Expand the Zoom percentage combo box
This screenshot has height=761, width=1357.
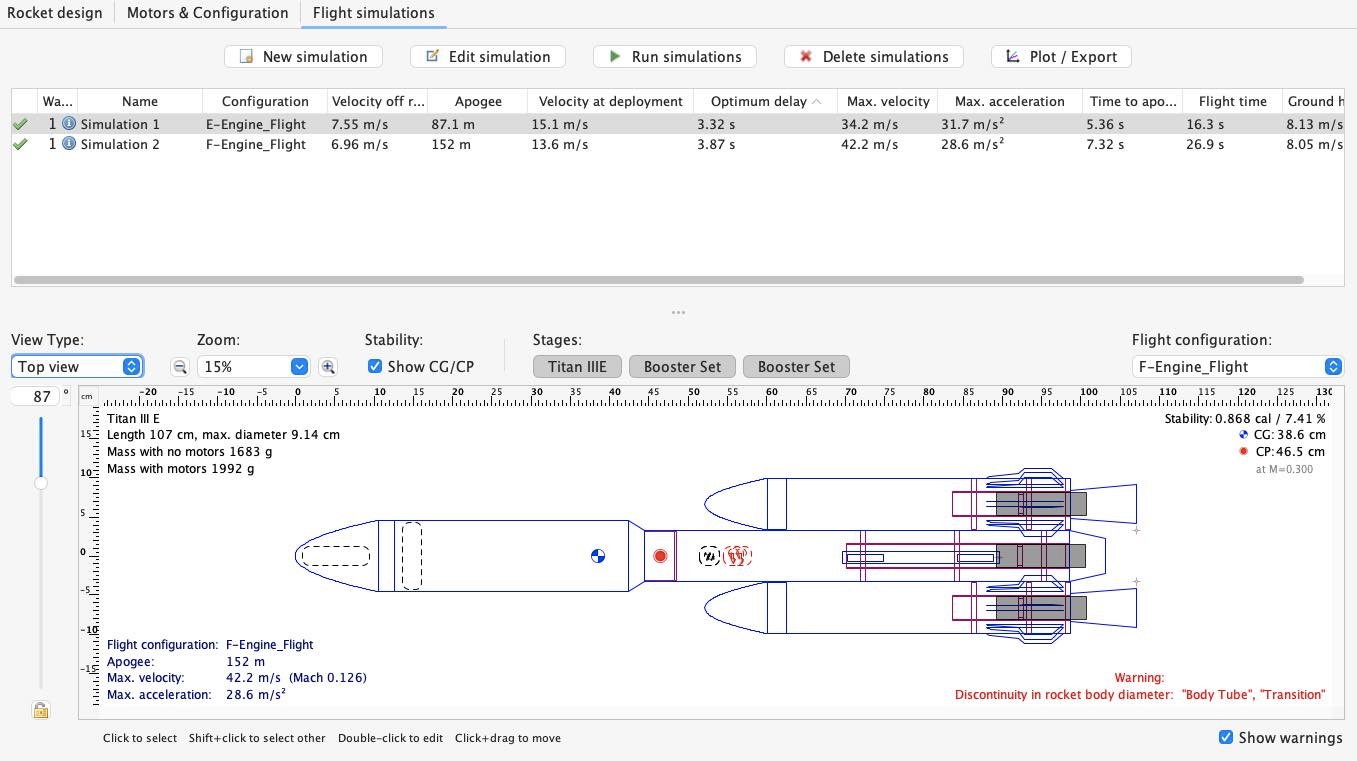point(253,367)
